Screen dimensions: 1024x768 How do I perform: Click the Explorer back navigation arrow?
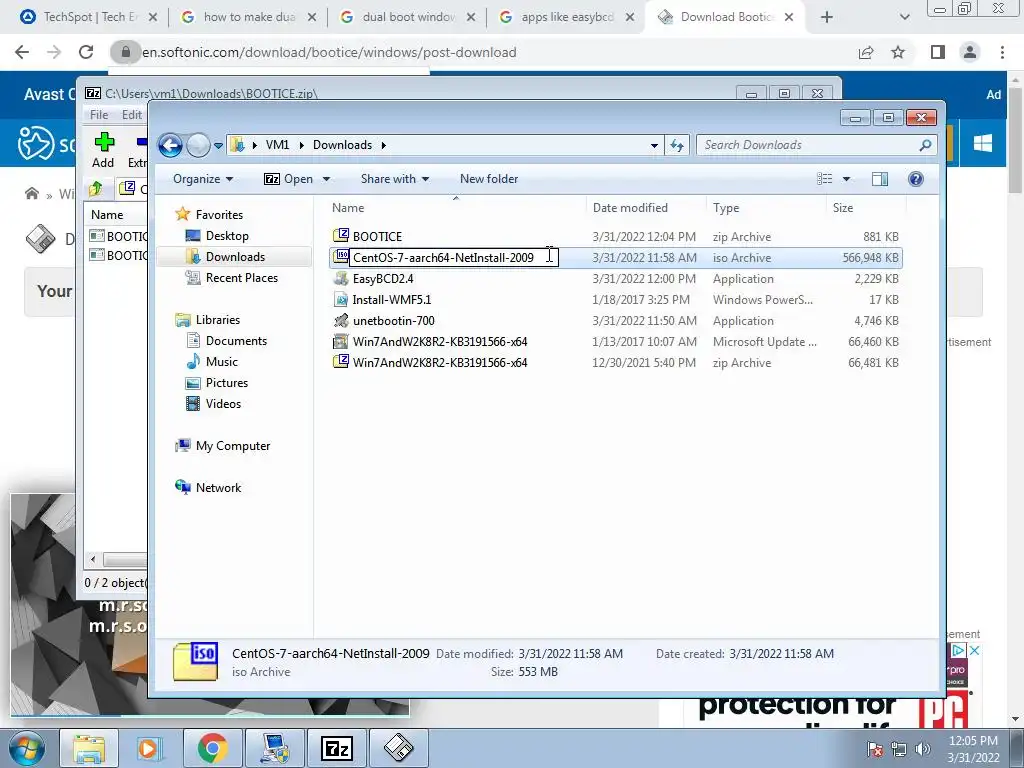pos(170,145)
